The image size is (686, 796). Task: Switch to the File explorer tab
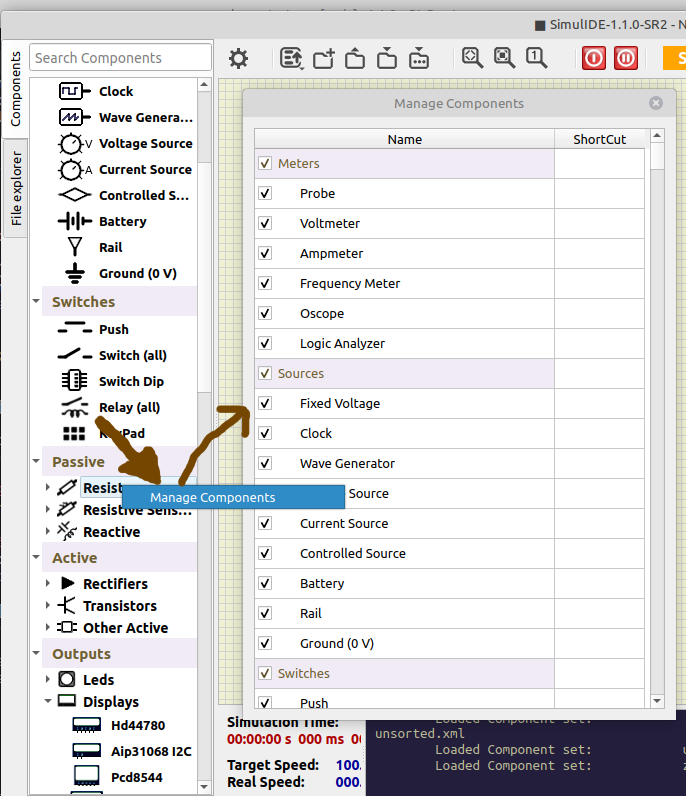[x=16, y=188]
